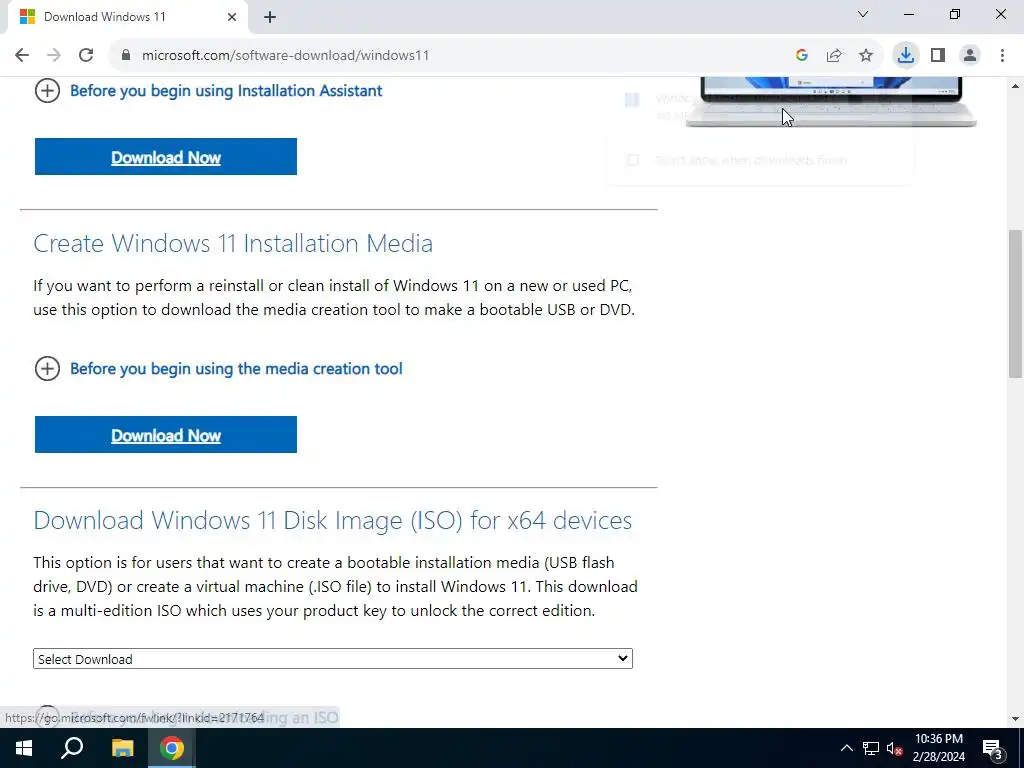
Task: Open Chrome three-dot menu
Action: coord(1002,56)
